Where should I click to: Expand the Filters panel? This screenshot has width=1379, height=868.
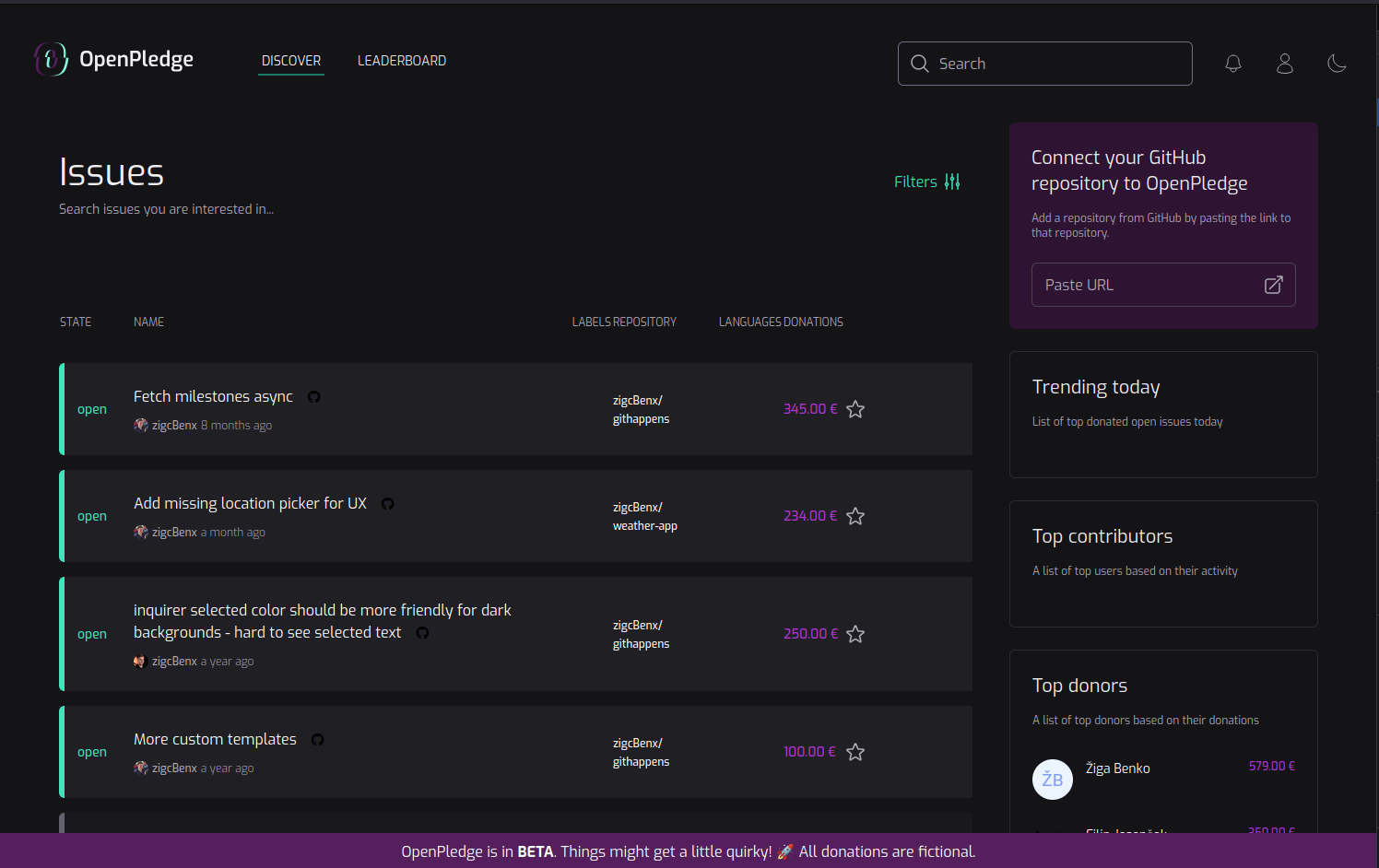pos(926,182)
